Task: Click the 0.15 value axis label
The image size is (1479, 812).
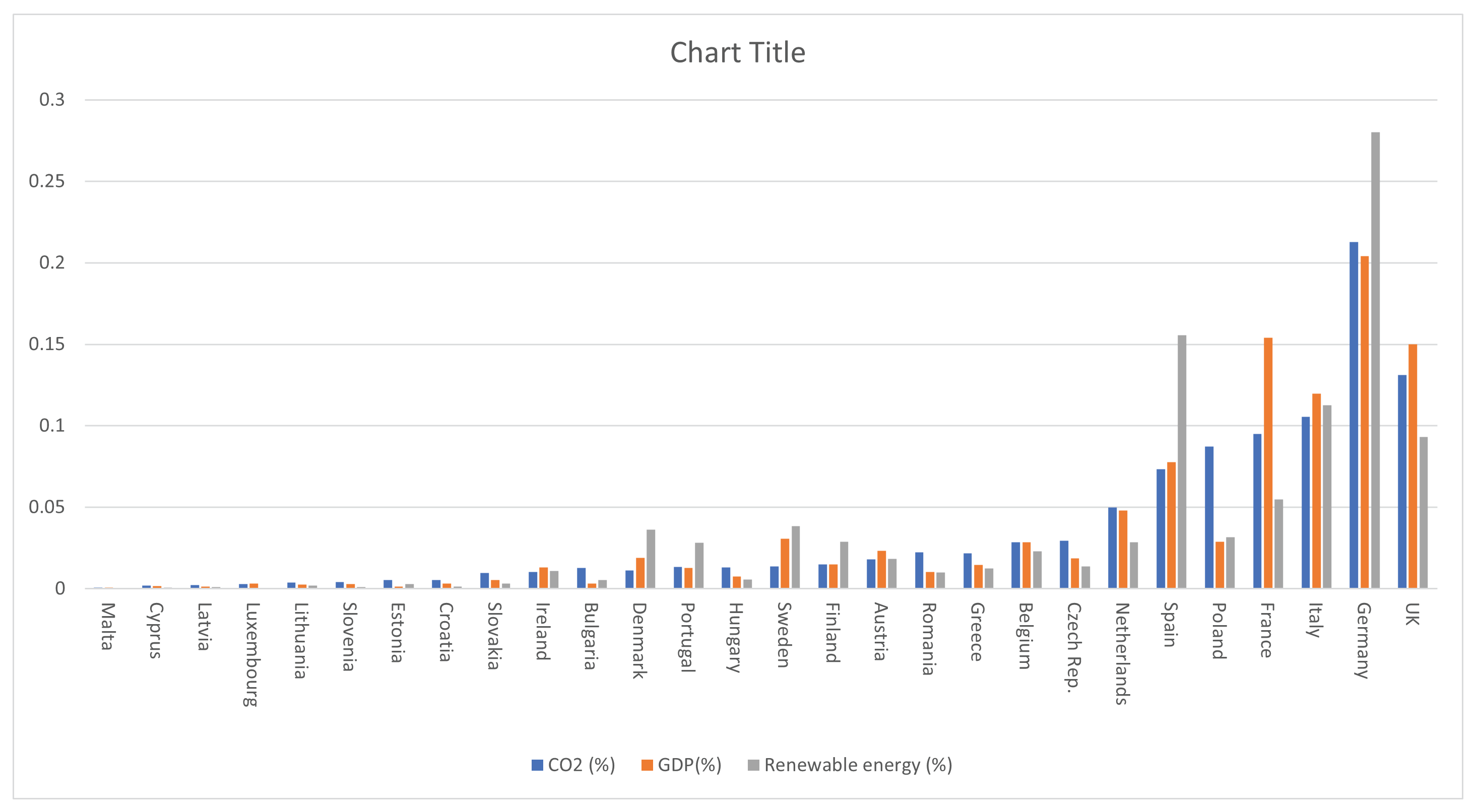Action: 46,345
